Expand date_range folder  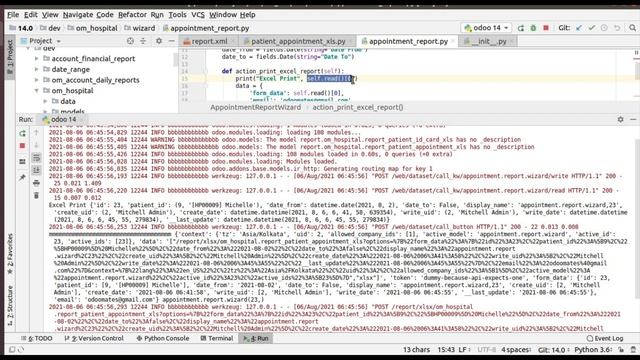pos(36,69)
